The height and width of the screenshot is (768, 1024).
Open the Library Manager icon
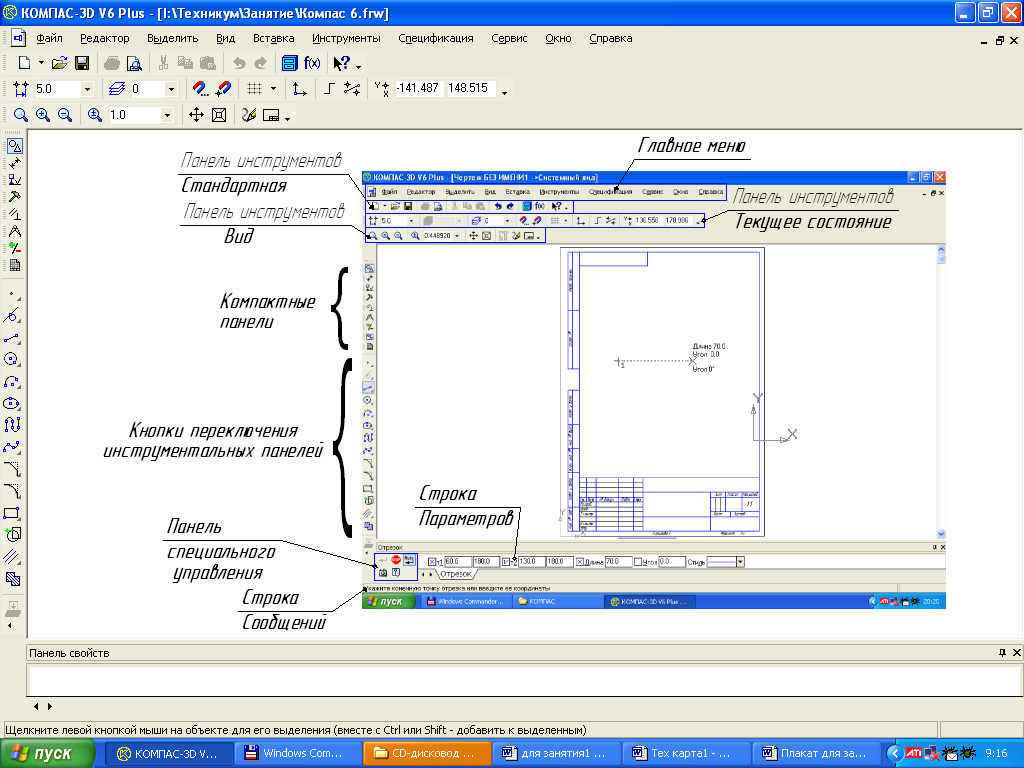point(289,63)
